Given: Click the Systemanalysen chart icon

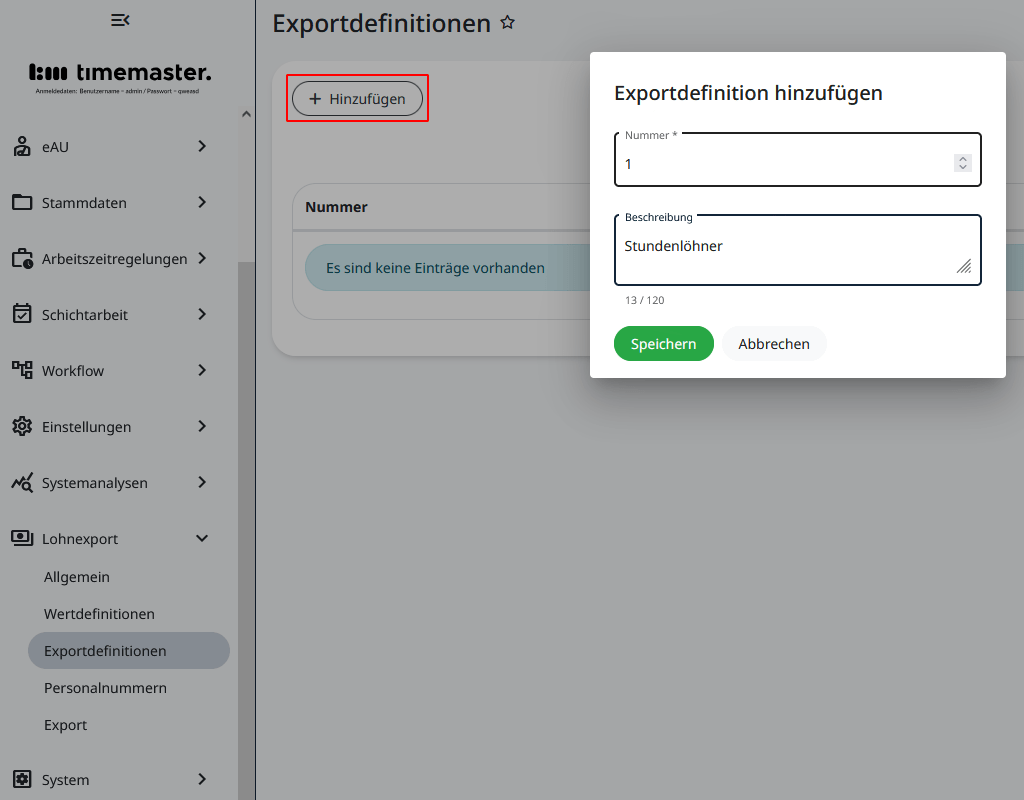Looking at the screenshot, I should (22, 482).
